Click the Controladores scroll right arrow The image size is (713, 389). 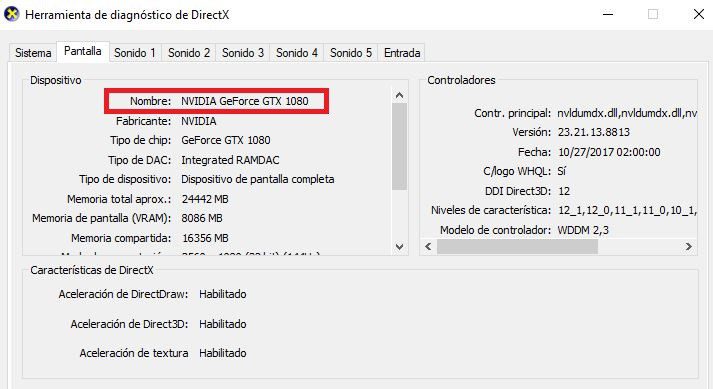[688, 247]
